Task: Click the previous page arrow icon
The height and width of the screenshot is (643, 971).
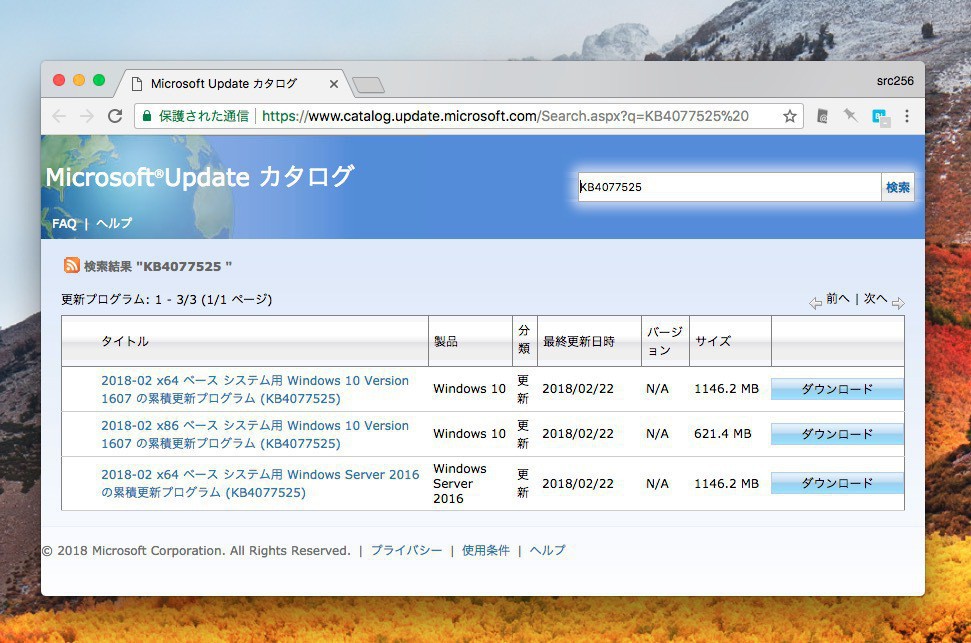Action: click(x=815, y=303)
